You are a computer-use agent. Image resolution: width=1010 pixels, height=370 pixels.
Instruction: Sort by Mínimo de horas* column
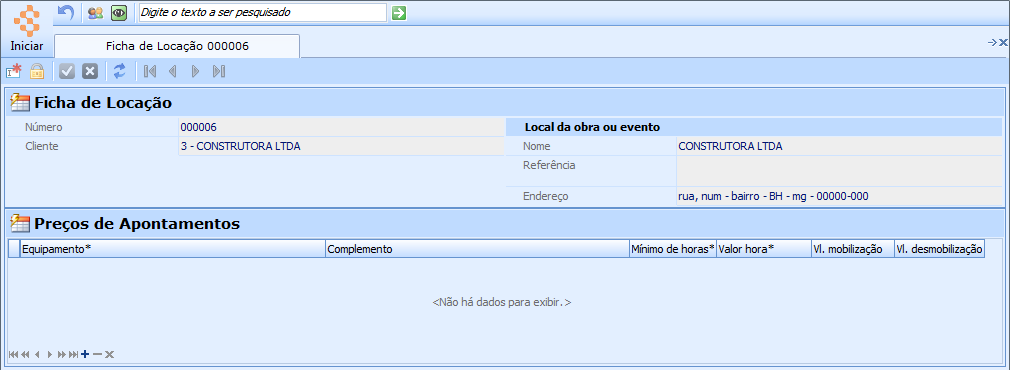click(673, 249)
